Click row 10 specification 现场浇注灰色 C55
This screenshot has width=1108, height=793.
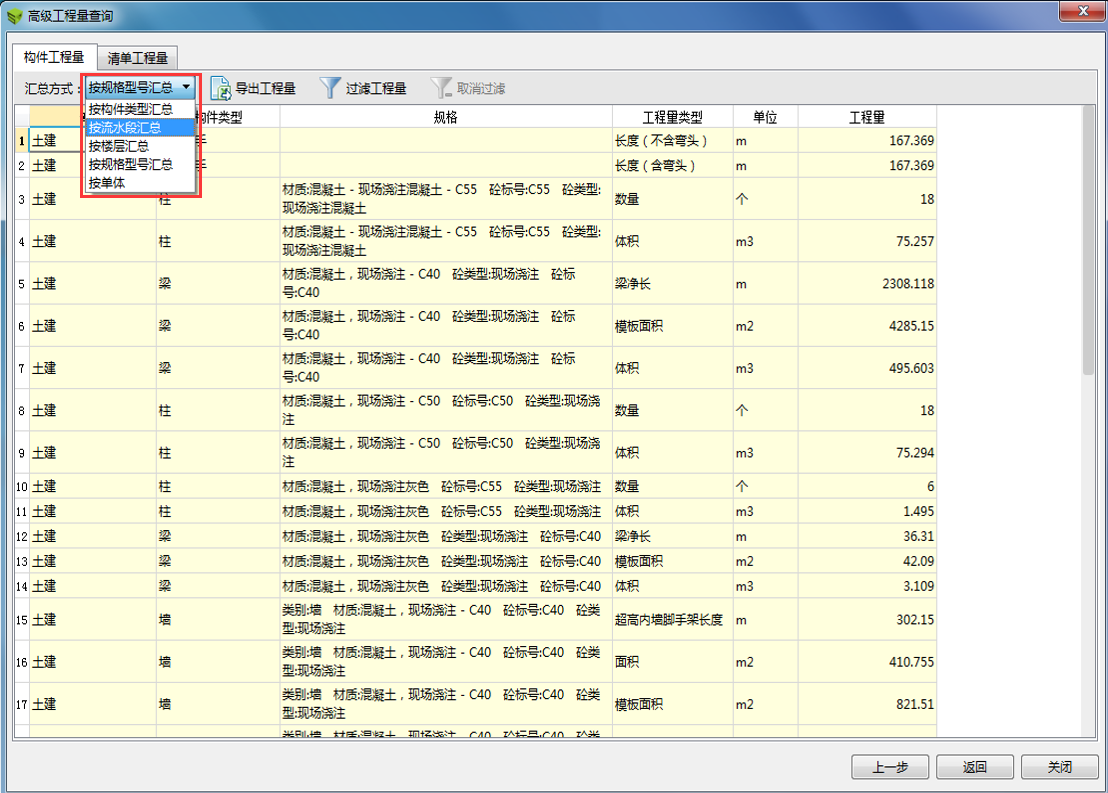pos(442,486)
